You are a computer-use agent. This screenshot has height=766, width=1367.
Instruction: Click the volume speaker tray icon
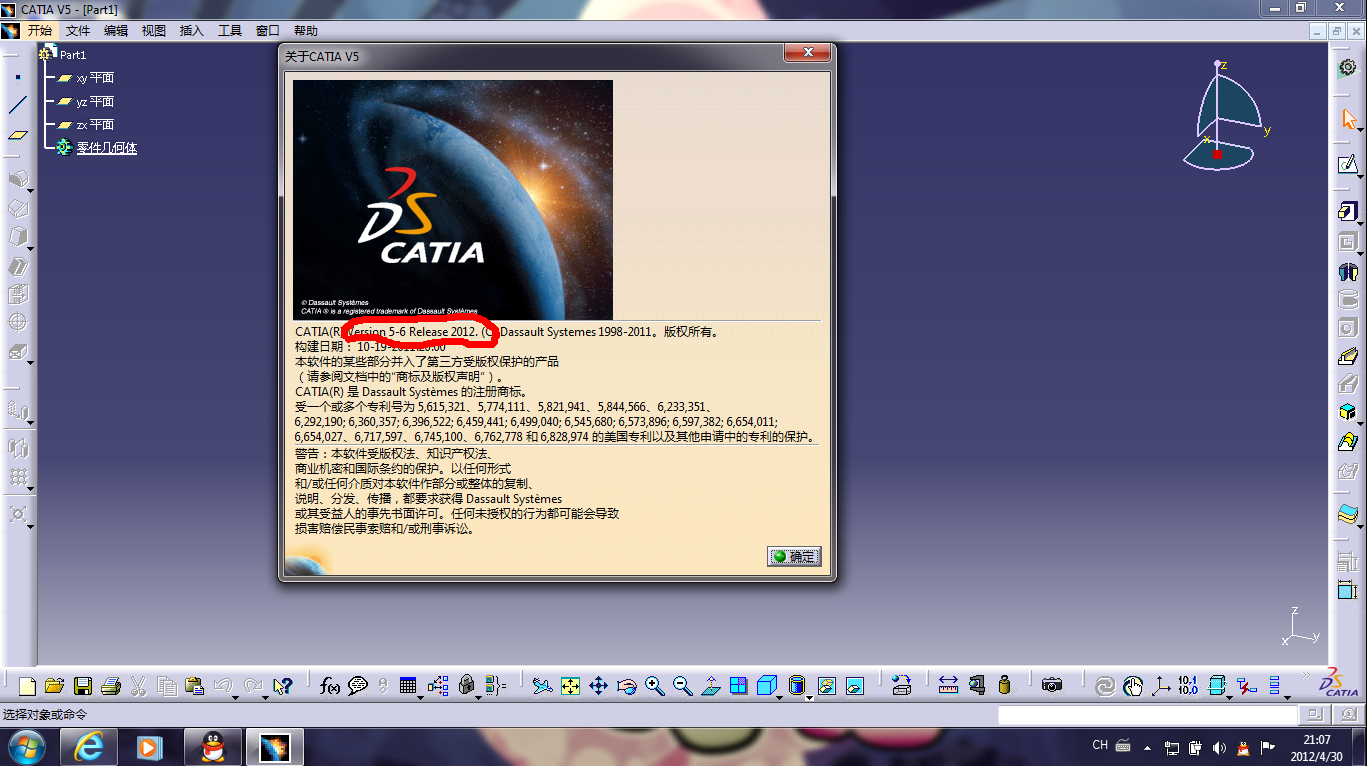1218,746
